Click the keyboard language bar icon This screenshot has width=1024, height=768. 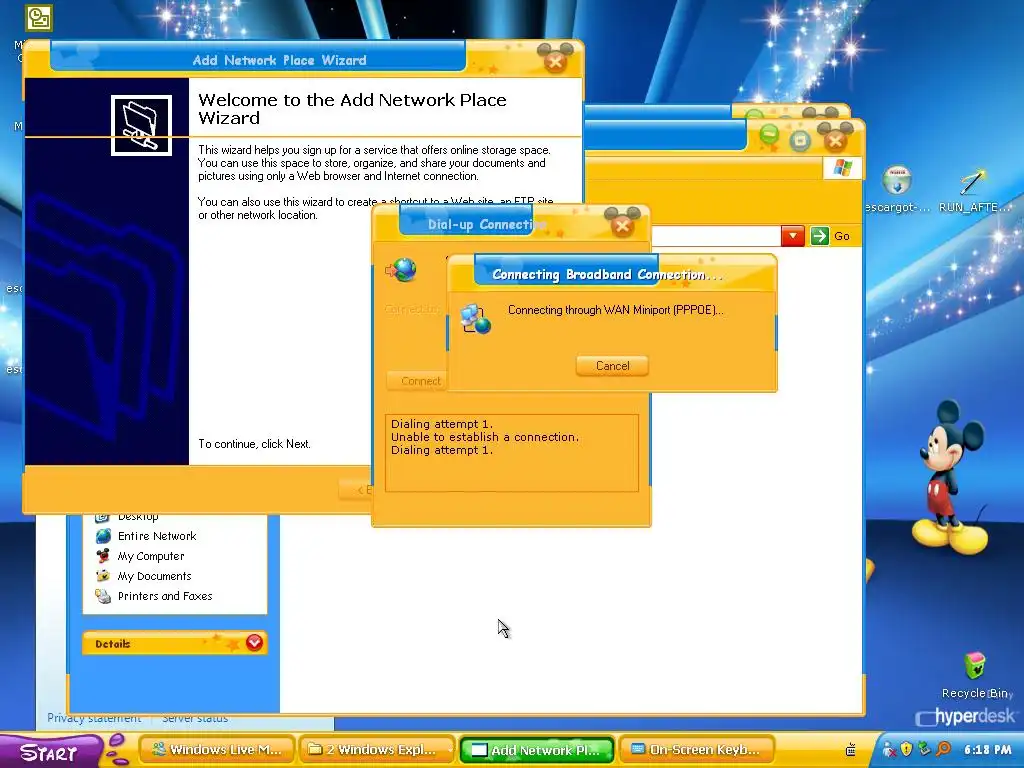click(850, 750)
